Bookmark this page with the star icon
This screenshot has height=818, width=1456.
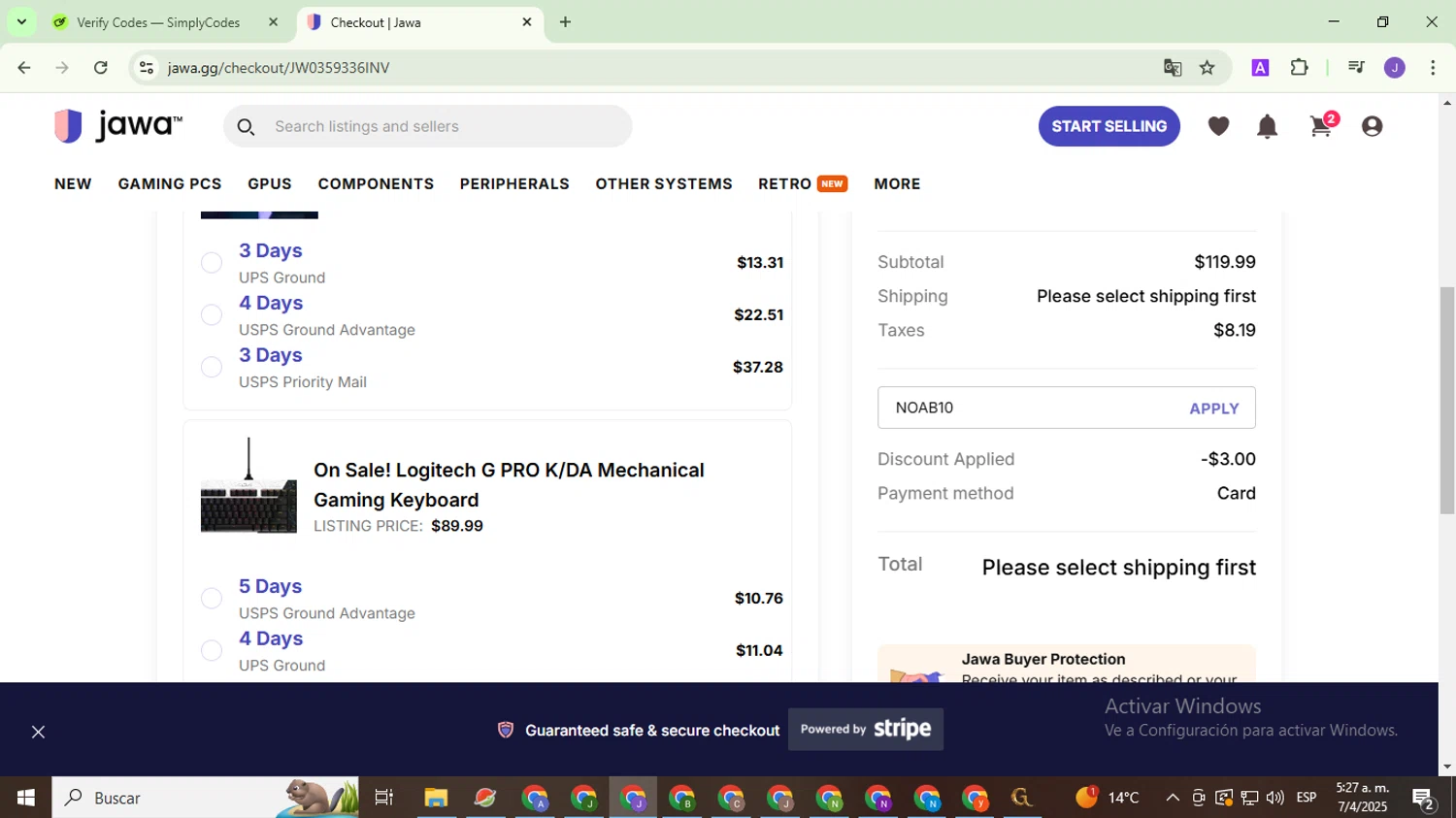tap(1208, 68)
